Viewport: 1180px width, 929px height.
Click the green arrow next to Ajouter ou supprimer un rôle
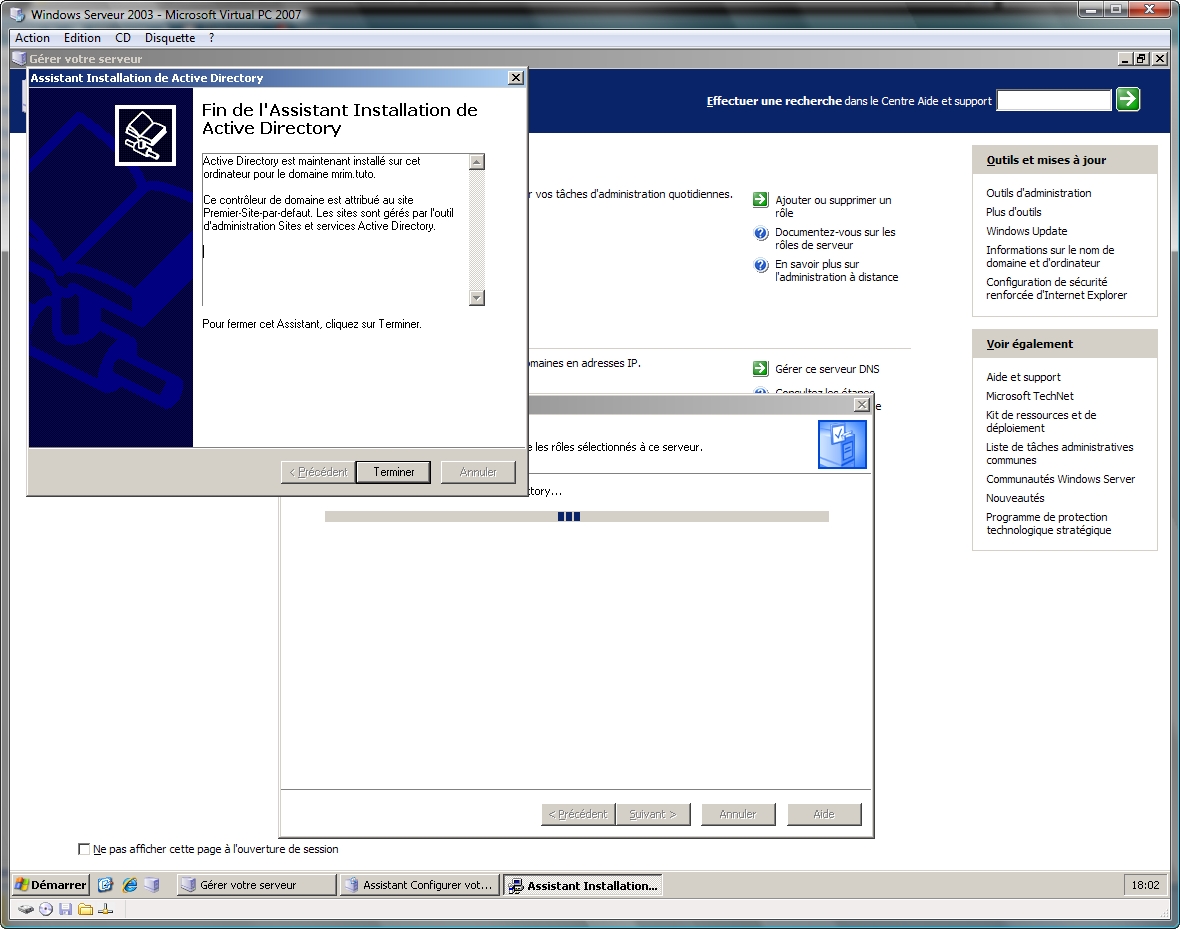pyautogui.click(x=760, y=200)
